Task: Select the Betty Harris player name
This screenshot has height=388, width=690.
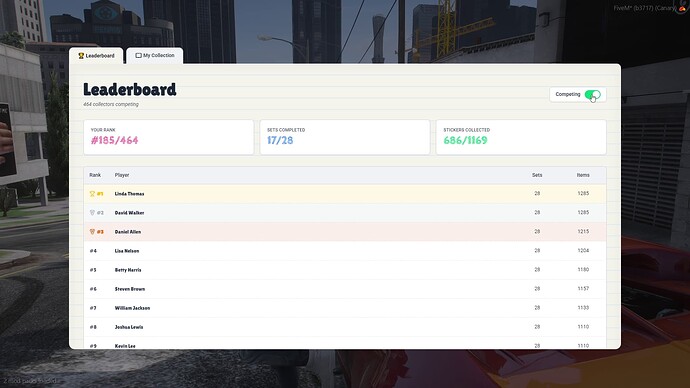Action: pyautogui.click(x=128, y=270)
